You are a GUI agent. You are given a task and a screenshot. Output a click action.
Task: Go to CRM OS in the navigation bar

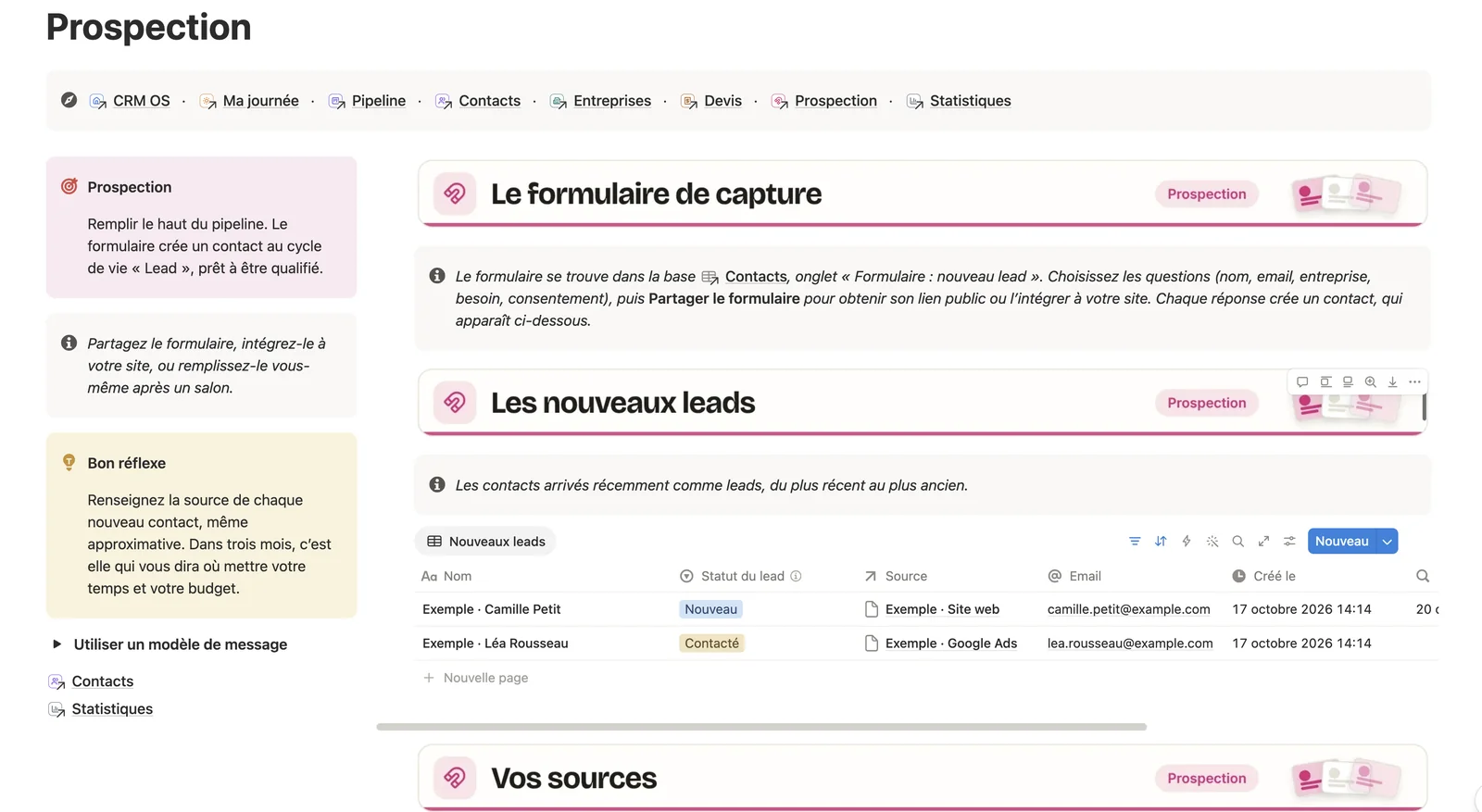click(x=130, y=101)
